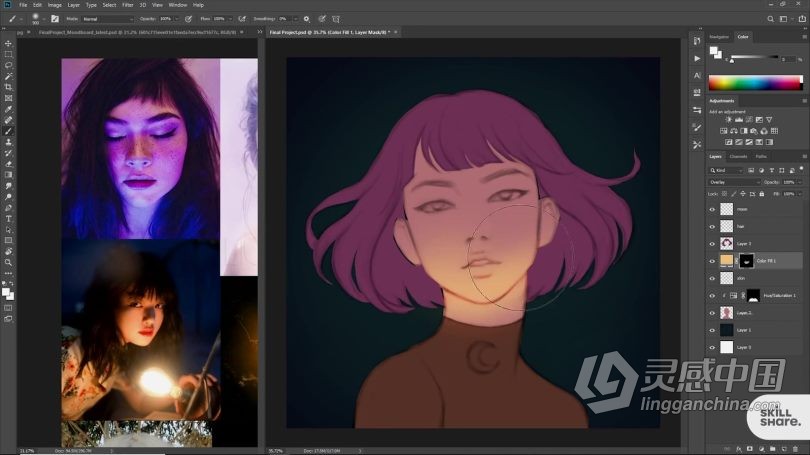Select the Color Fill 1 layer mask thumbnail
Image resolution: width=810 pixels, height=455 pixels.
tap(746, 261)
